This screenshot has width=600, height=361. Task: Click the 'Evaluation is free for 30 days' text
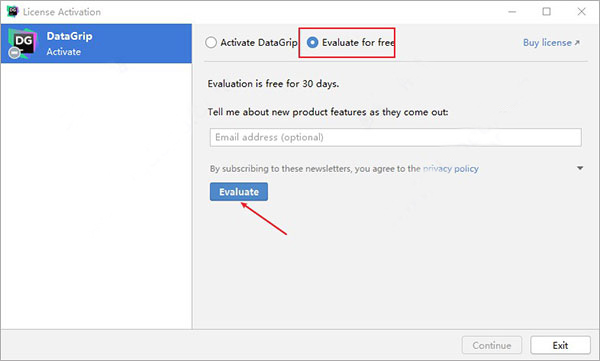pos(273,83)
